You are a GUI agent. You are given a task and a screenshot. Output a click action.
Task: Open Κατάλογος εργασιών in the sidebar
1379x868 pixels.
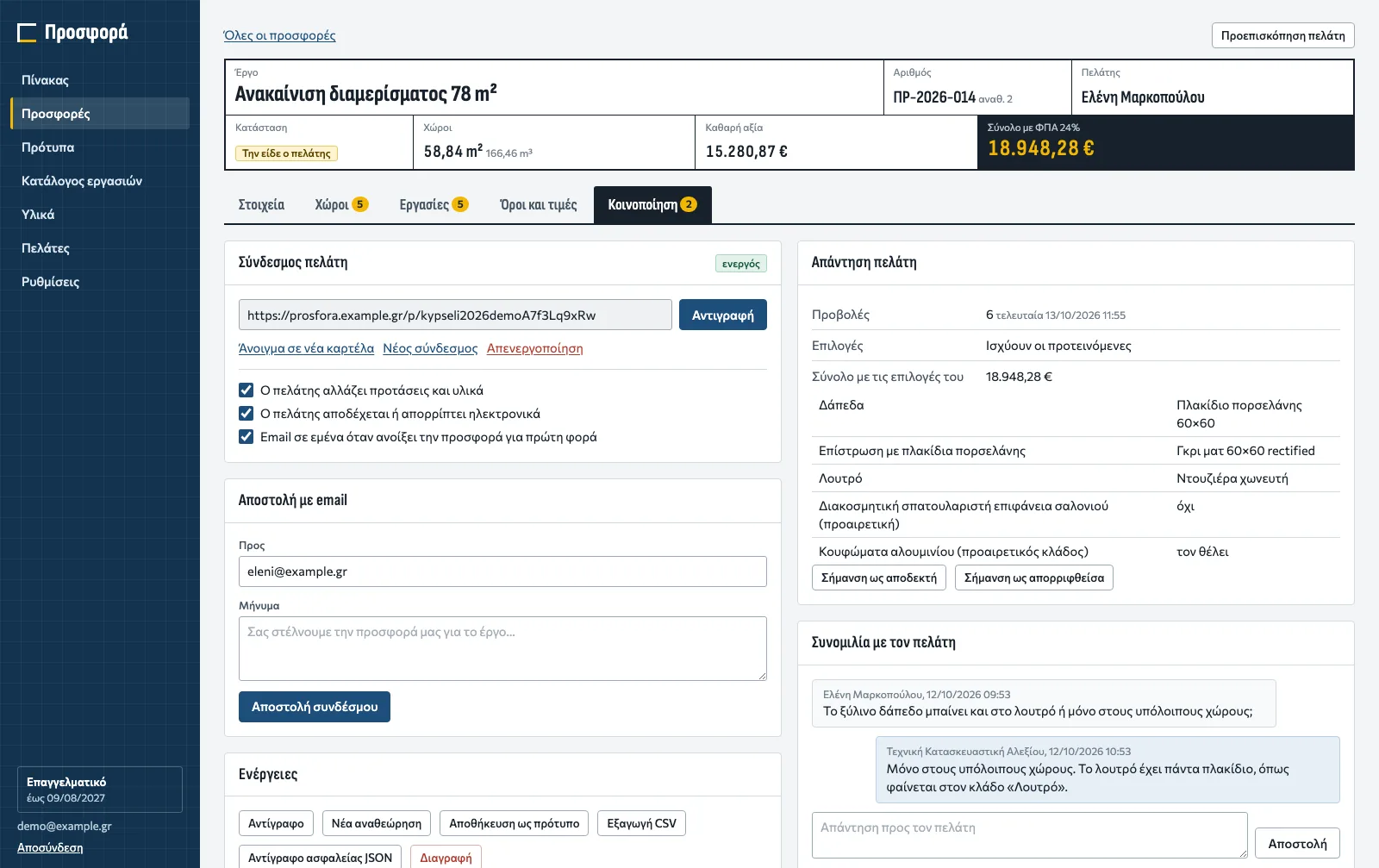pos(100,181)
